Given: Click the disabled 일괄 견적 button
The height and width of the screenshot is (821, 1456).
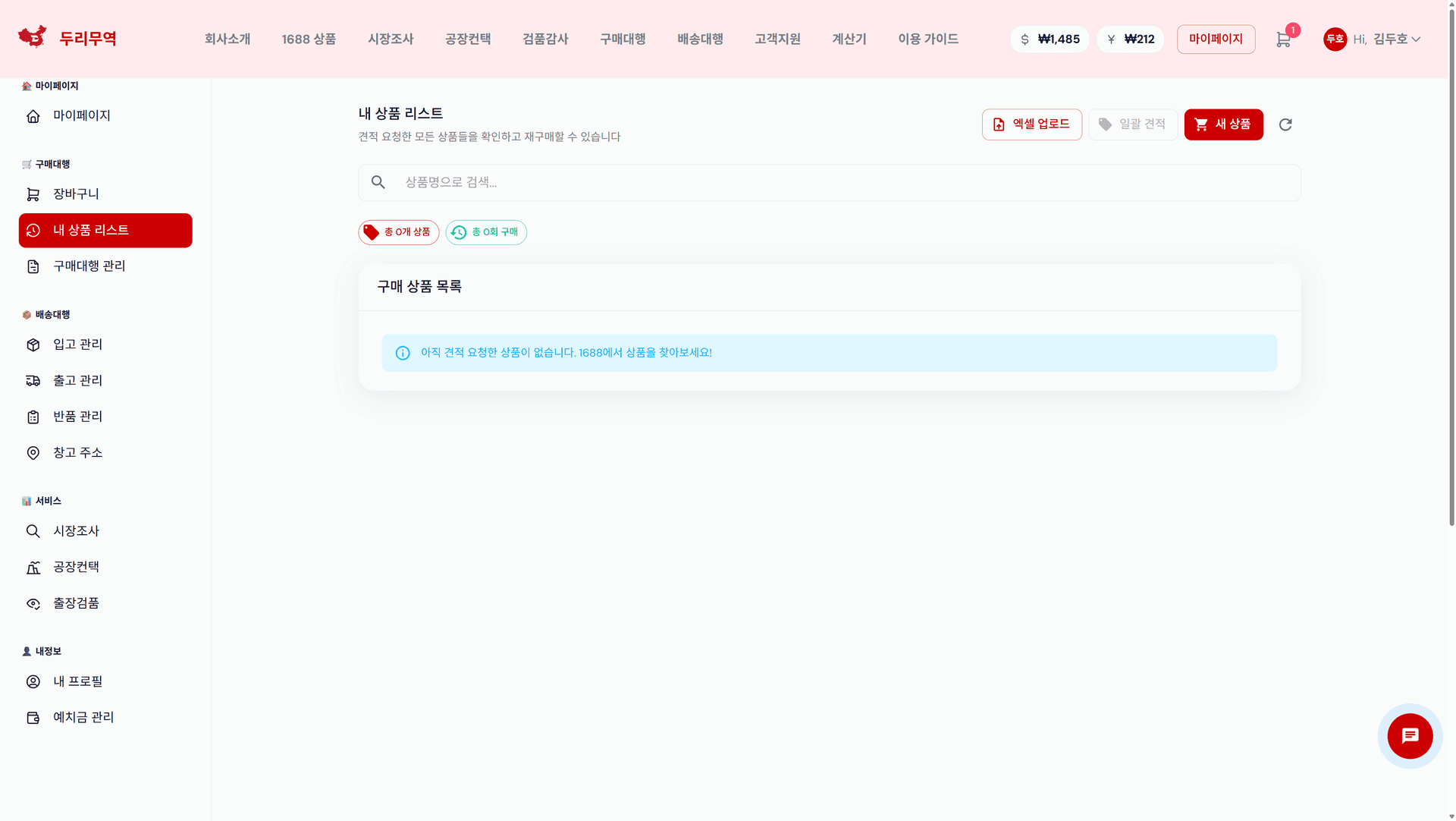Looking at the screenshot, I should pyautogui.click(x=1133, y=124).
